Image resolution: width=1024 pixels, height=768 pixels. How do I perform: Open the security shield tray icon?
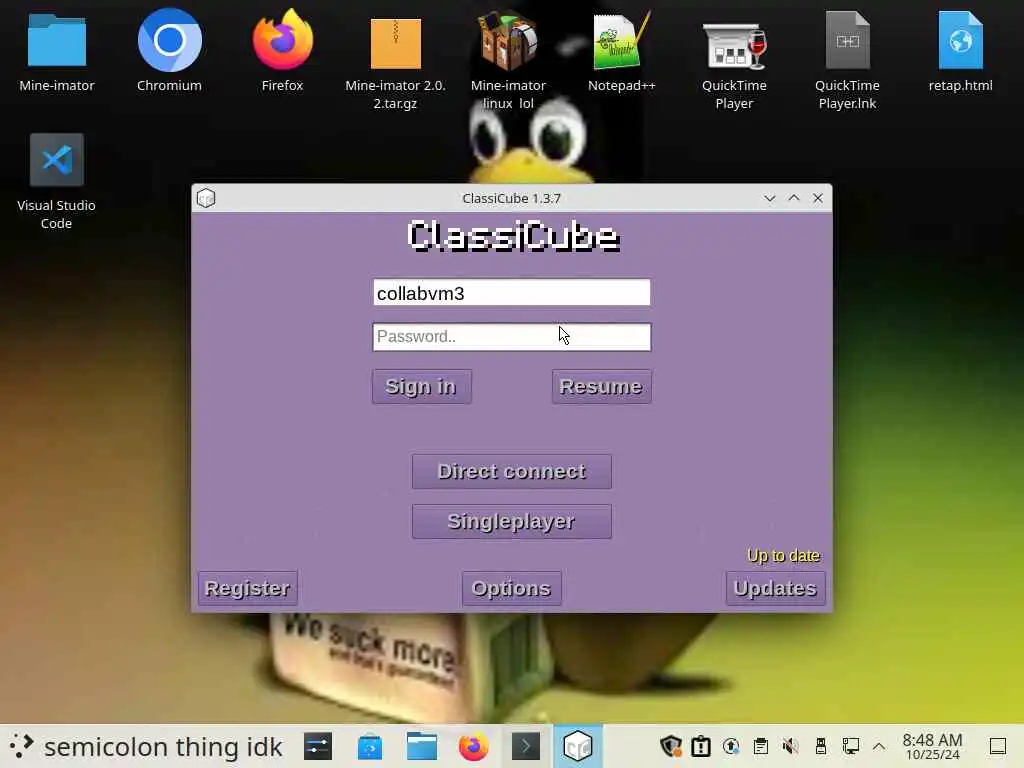coord(671,746)
